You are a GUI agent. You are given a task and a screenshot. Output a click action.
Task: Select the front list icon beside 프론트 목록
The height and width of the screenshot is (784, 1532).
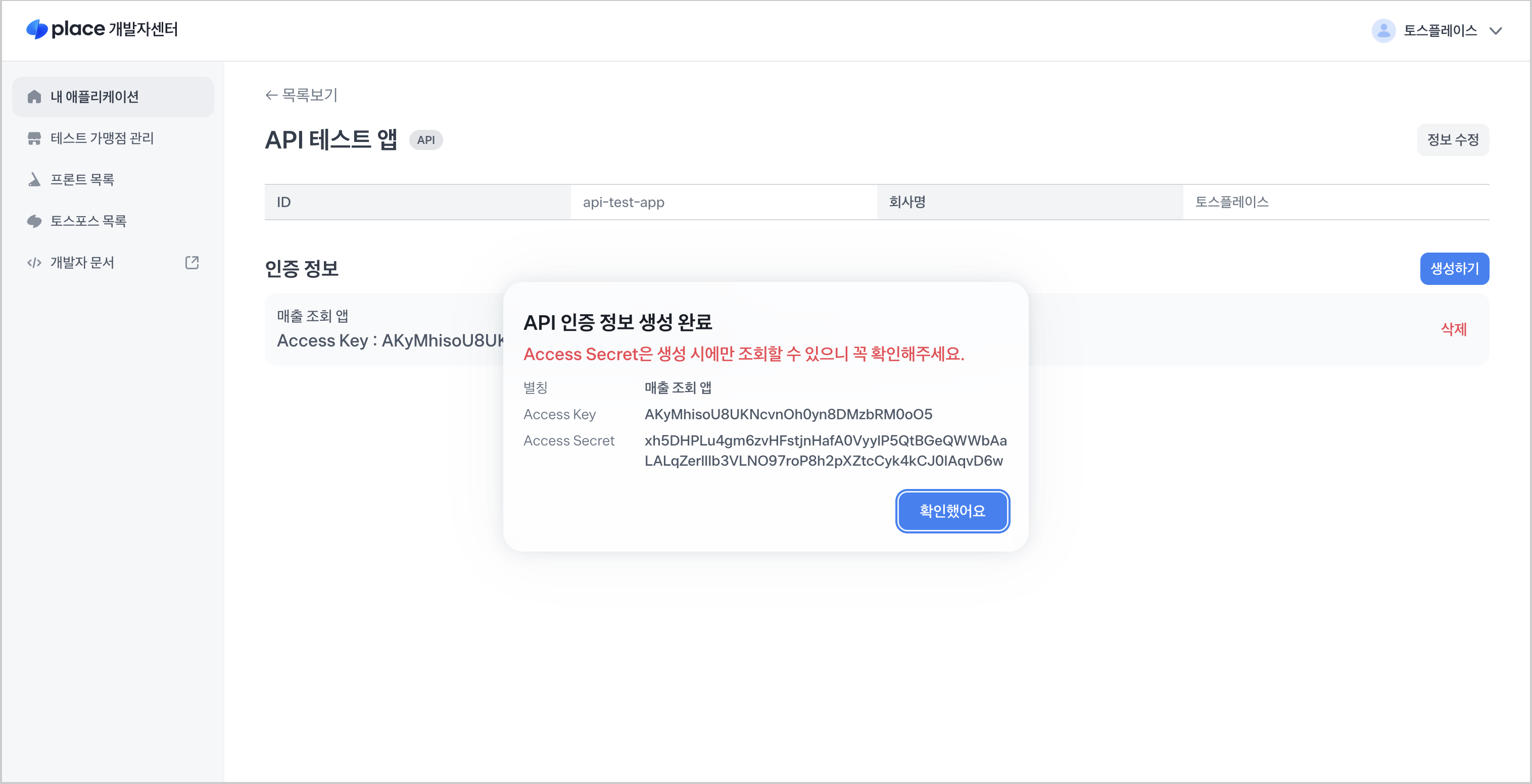point(34,179)
